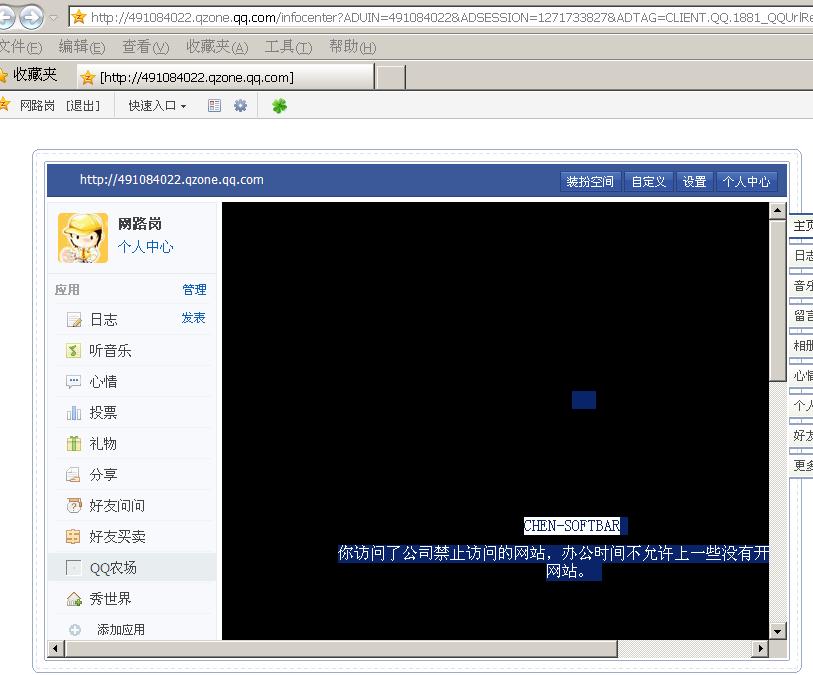This screenshot has height=675, width=813.
Task: Click the 日志 notebook icon
Action: 74,319
